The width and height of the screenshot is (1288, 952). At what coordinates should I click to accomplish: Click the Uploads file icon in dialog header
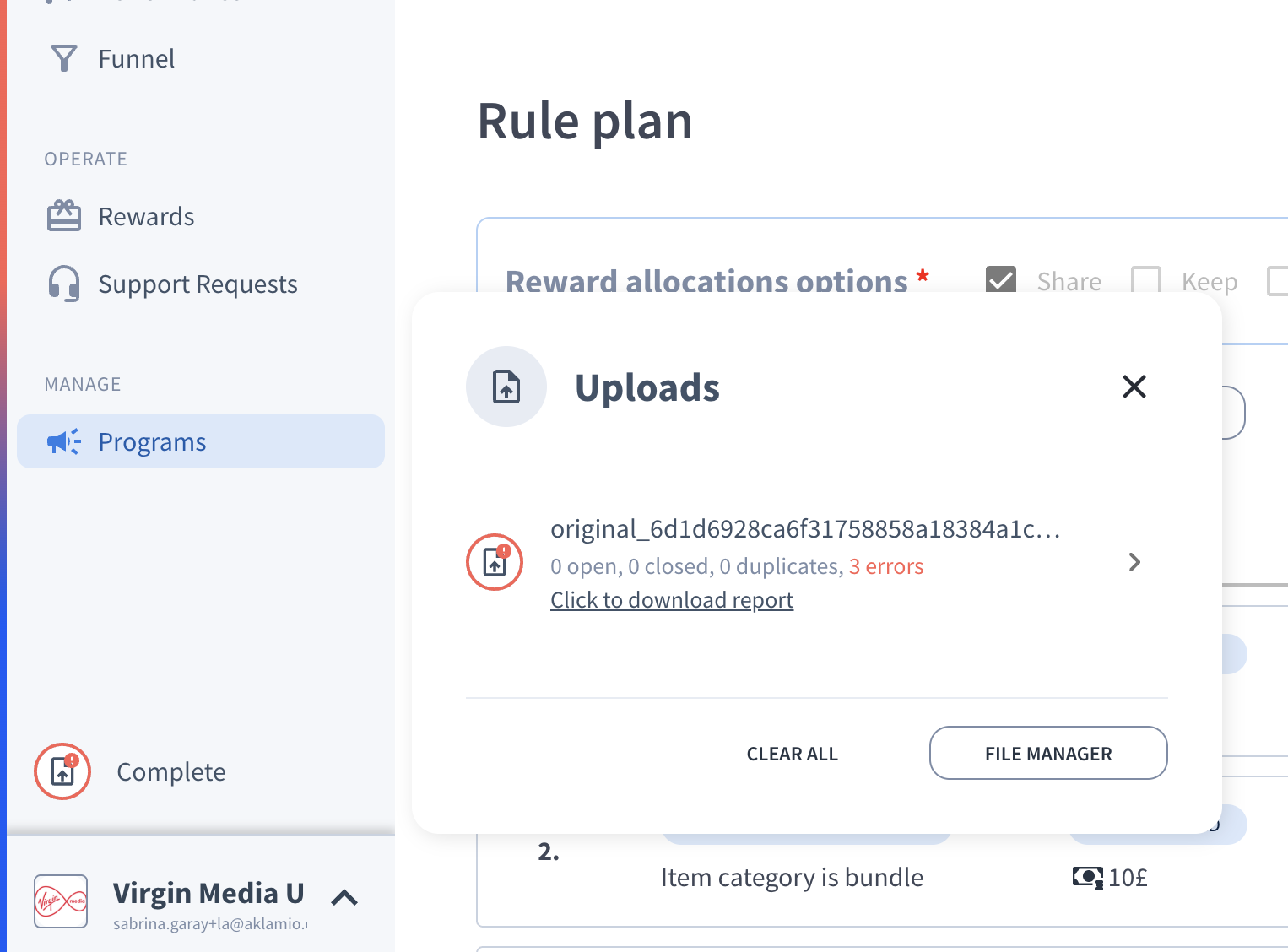click(506, 387)
